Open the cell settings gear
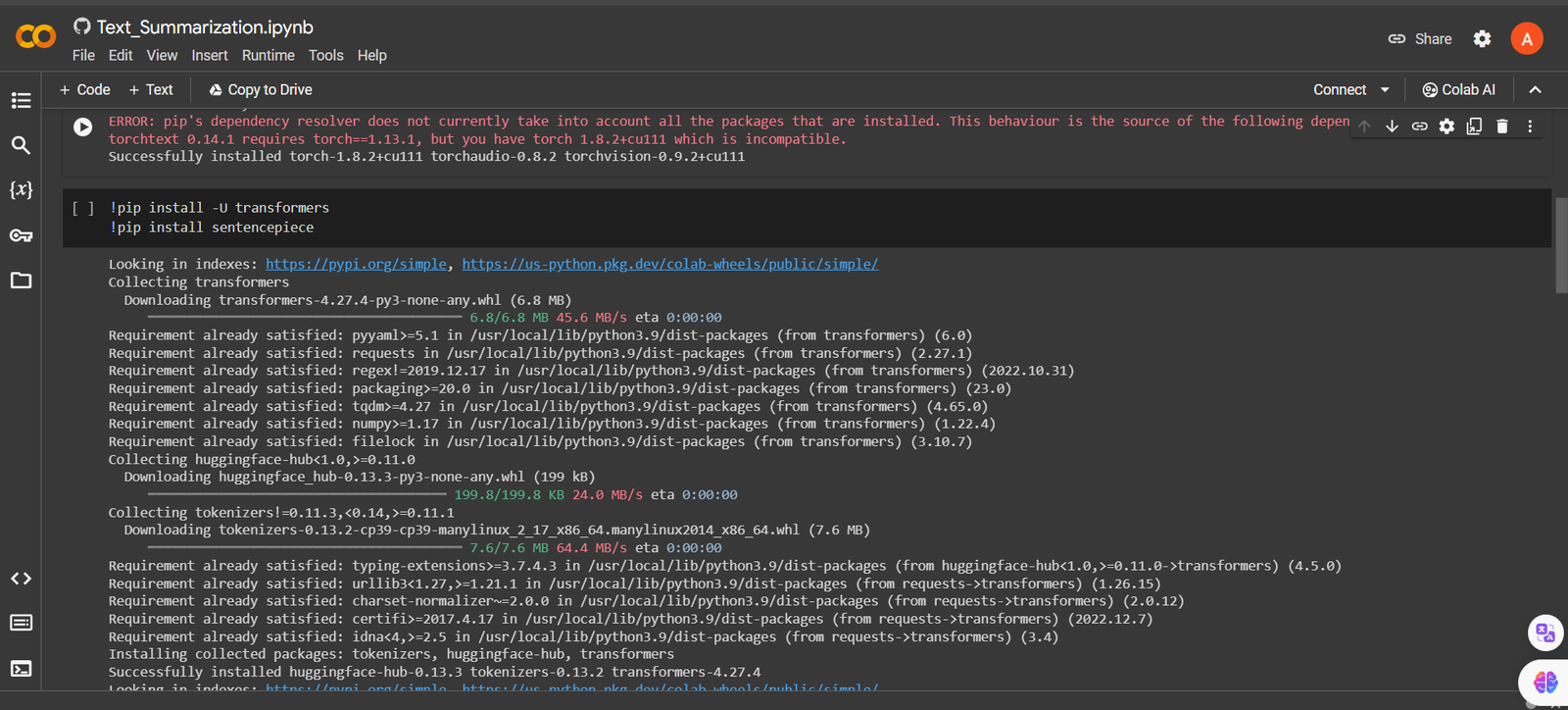 point(1446,127)
